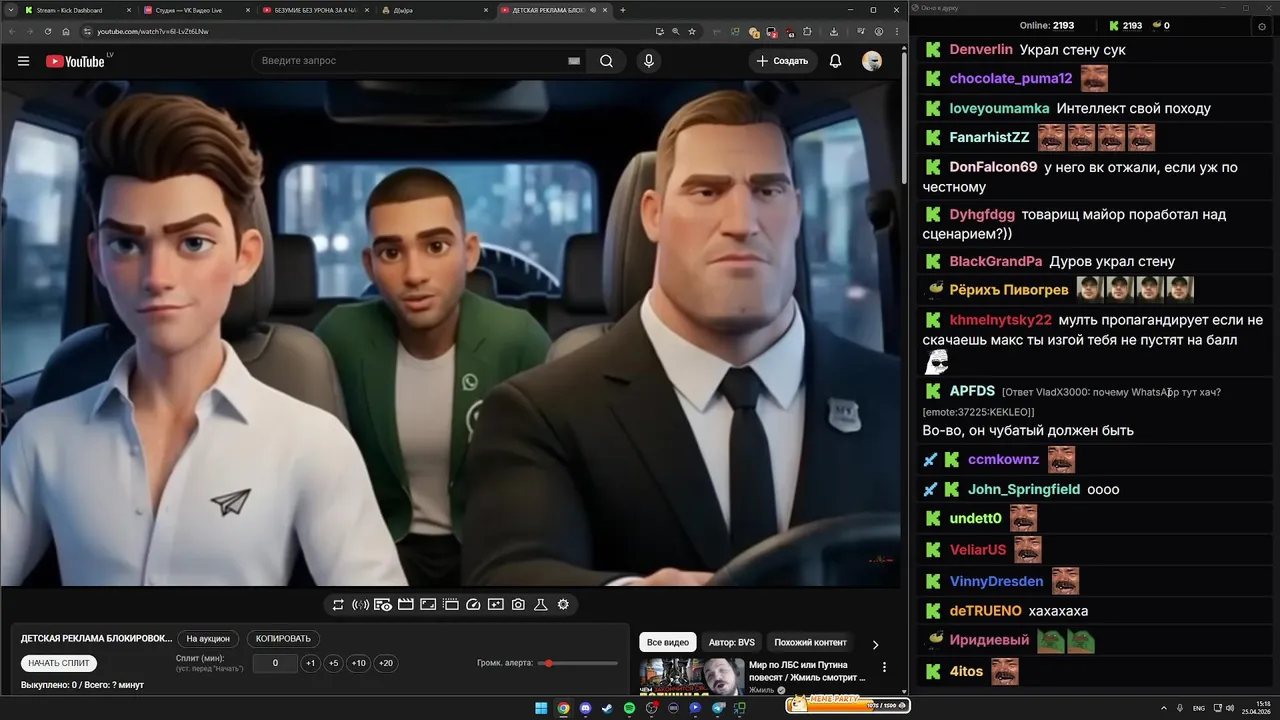Open YouTube notifications bell
This screenshot has width=1280, height=720.
[835, 61]
